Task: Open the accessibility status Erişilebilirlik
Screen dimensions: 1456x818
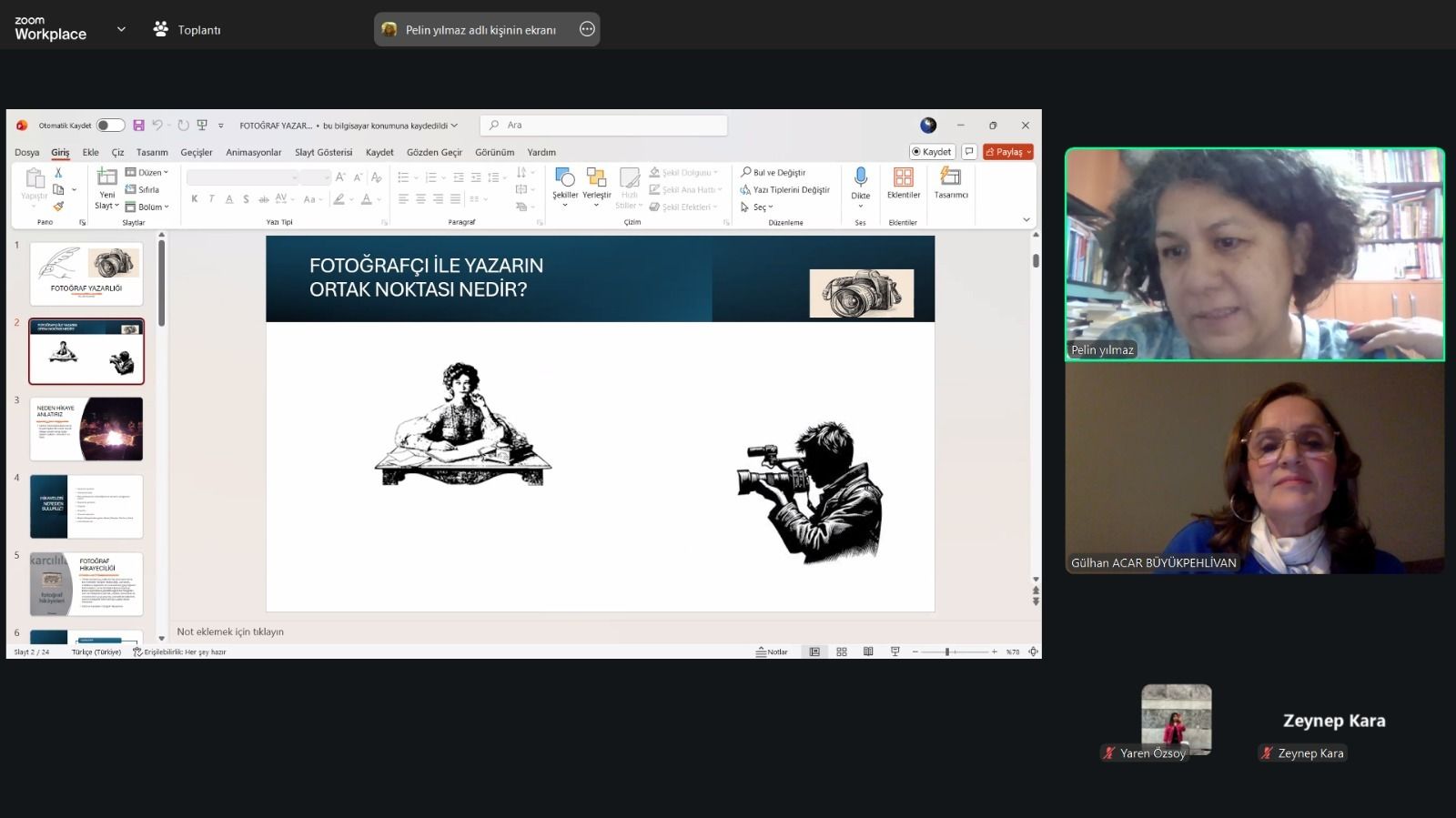Action: tap(179, 651)
